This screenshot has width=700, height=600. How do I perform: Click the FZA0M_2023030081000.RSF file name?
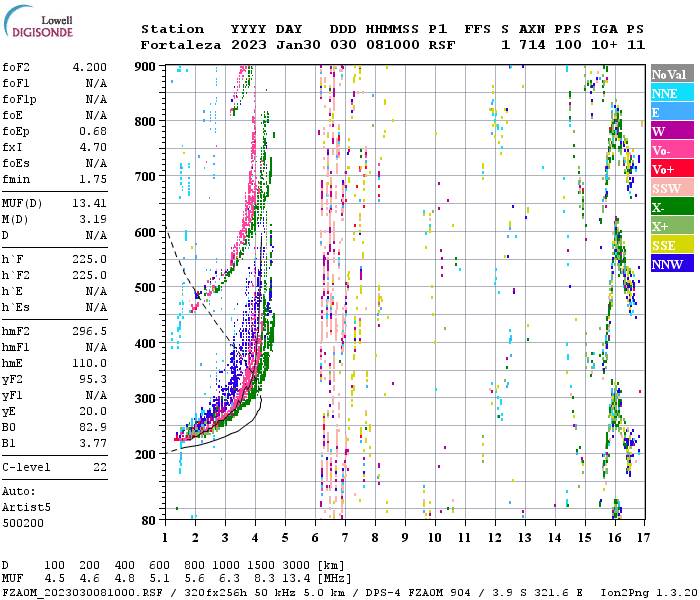click(82, 592)
